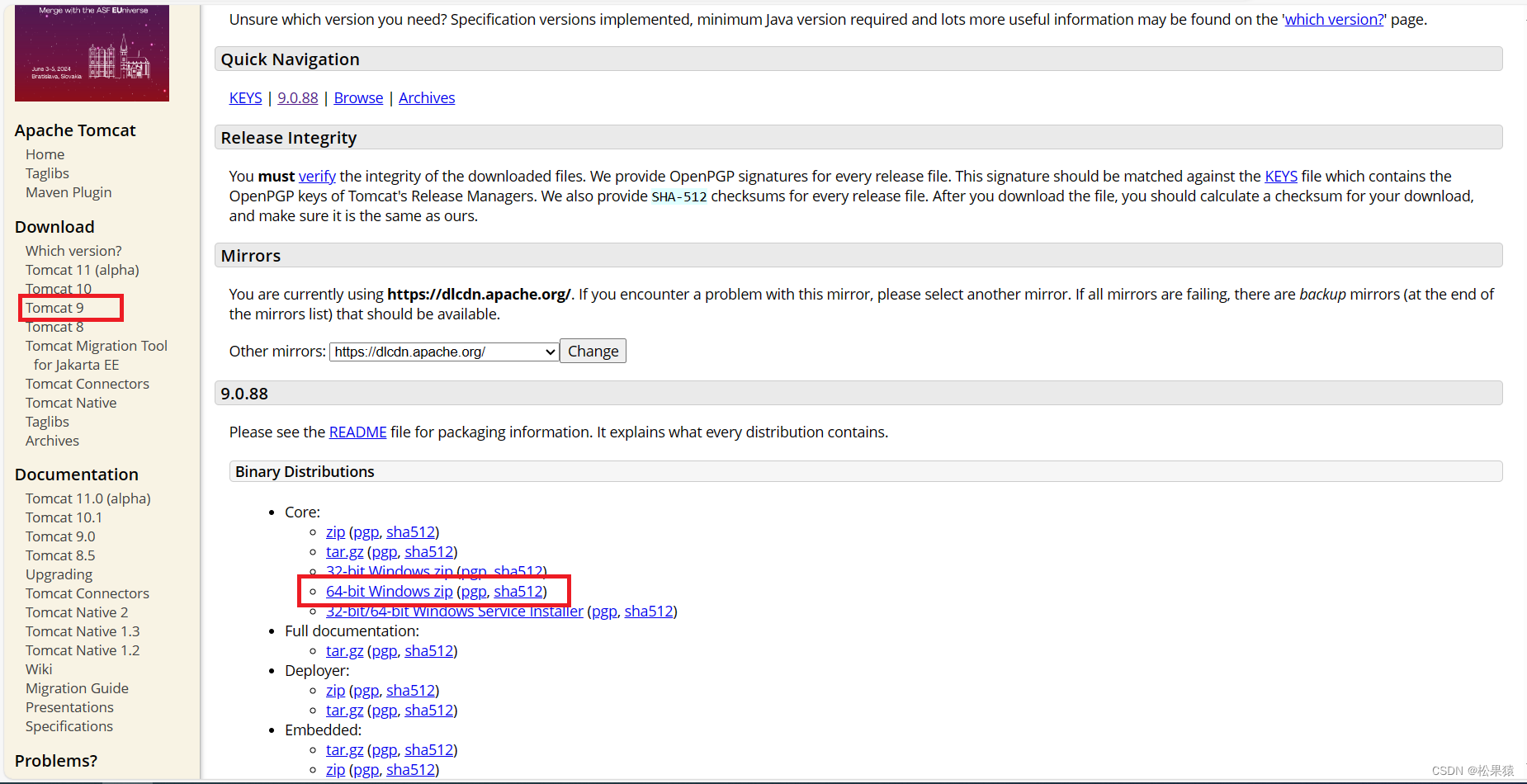Open the Tomcat 9.0 documentation
This screenshot has height=784, width=1527.
click(59, 536)
